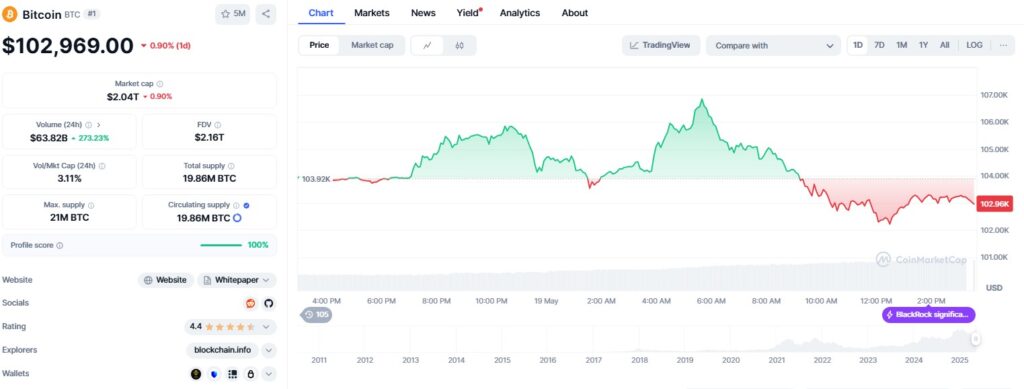Switch to the Markets tab
The height and width of the screenshot is (389, 1024).
(372, 12)
